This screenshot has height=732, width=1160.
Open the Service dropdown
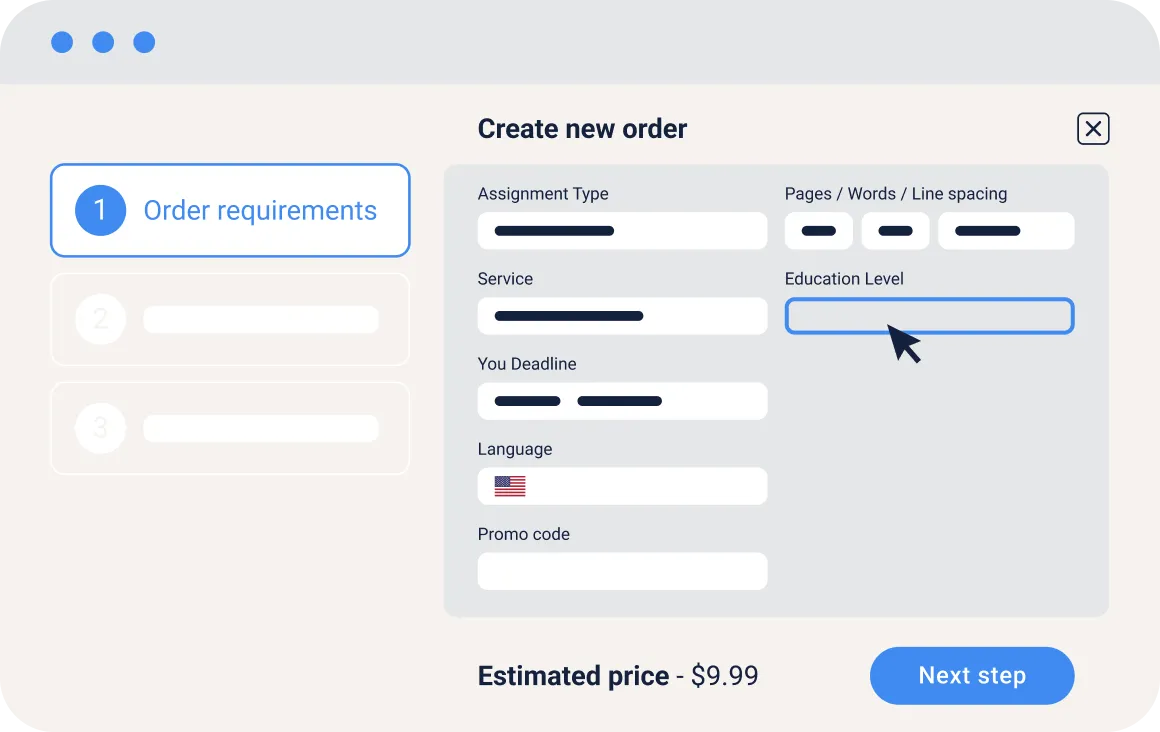tap(622, 316)
